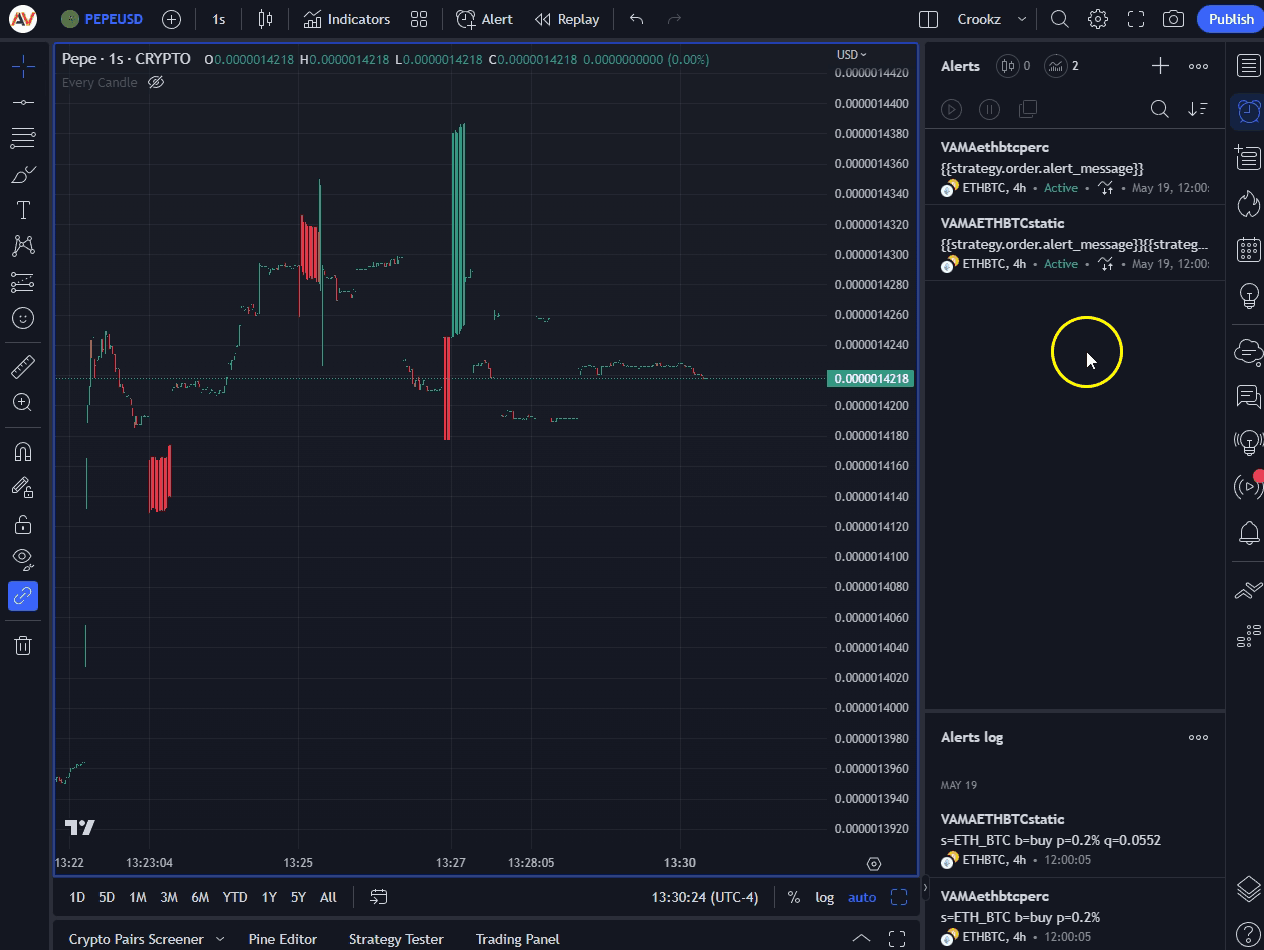
Task: Toggle visibility of Every Candle indicator
Action: click(x=156, y=82)
